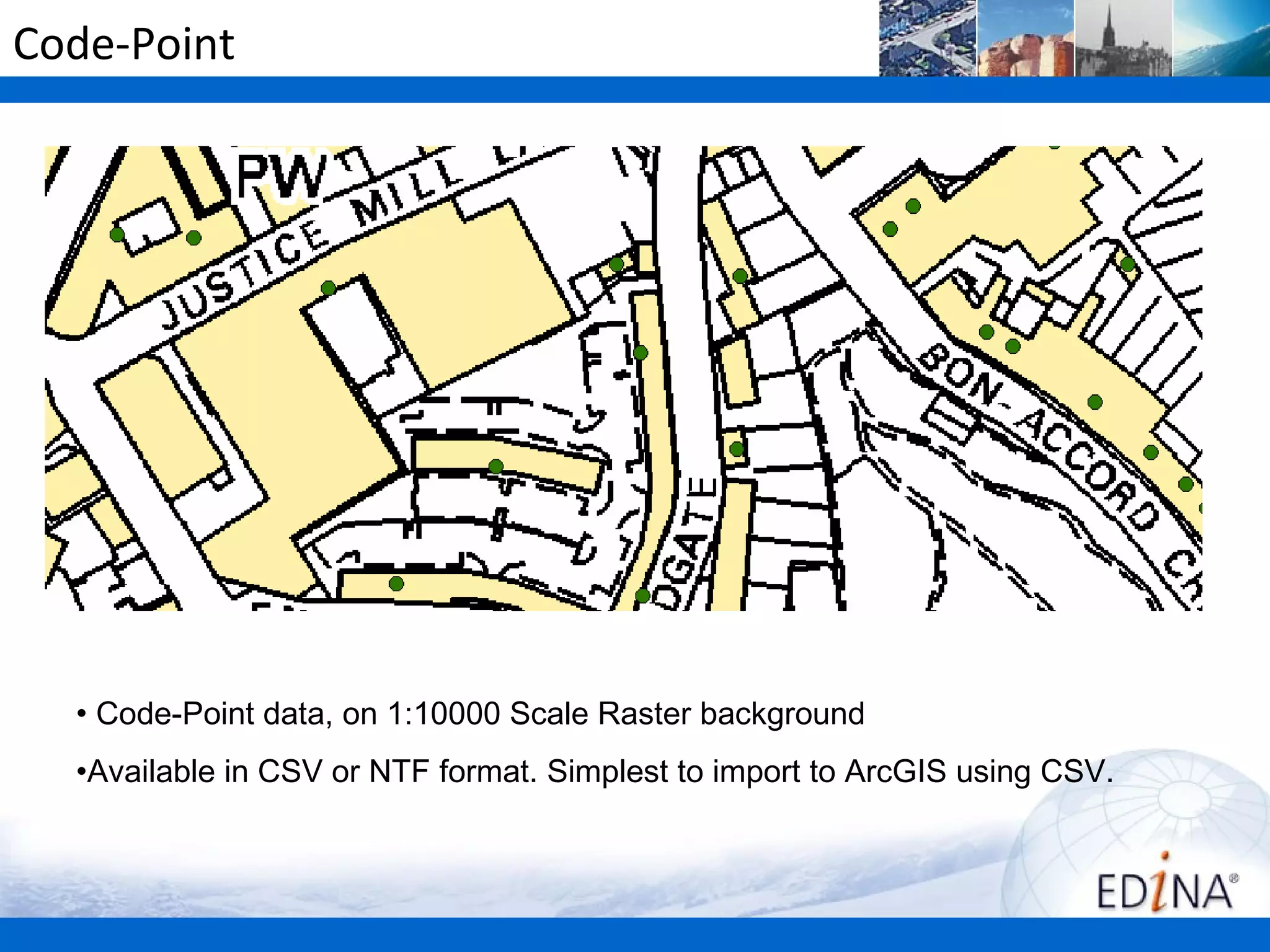1270x952 pixels.
Task: Click the ocean wave photo in header
Action: tap(1222, 38)
